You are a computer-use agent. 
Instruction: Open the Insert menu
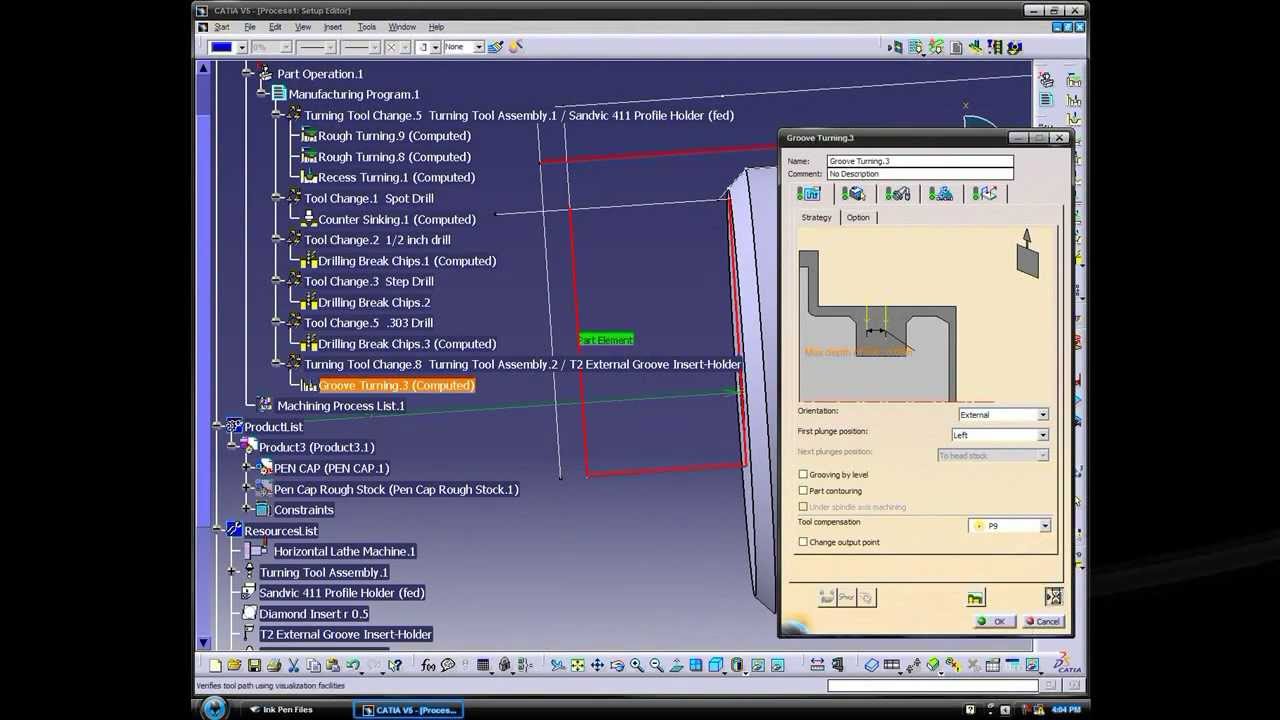(333, 27)
